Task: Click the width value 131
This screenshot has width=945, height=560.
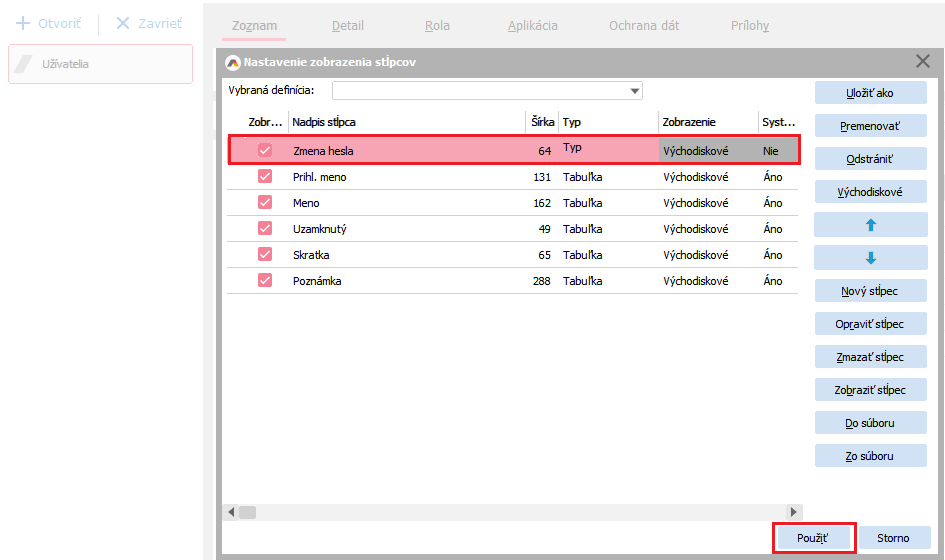Action: (542, 177)
